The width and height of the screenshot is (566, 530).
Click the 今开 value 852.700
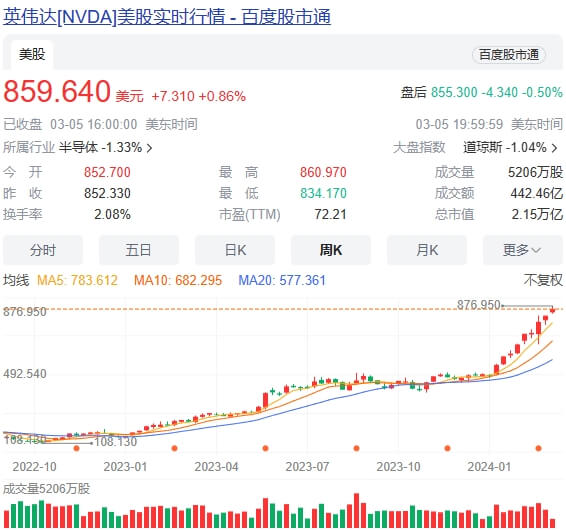coord(107,172)
